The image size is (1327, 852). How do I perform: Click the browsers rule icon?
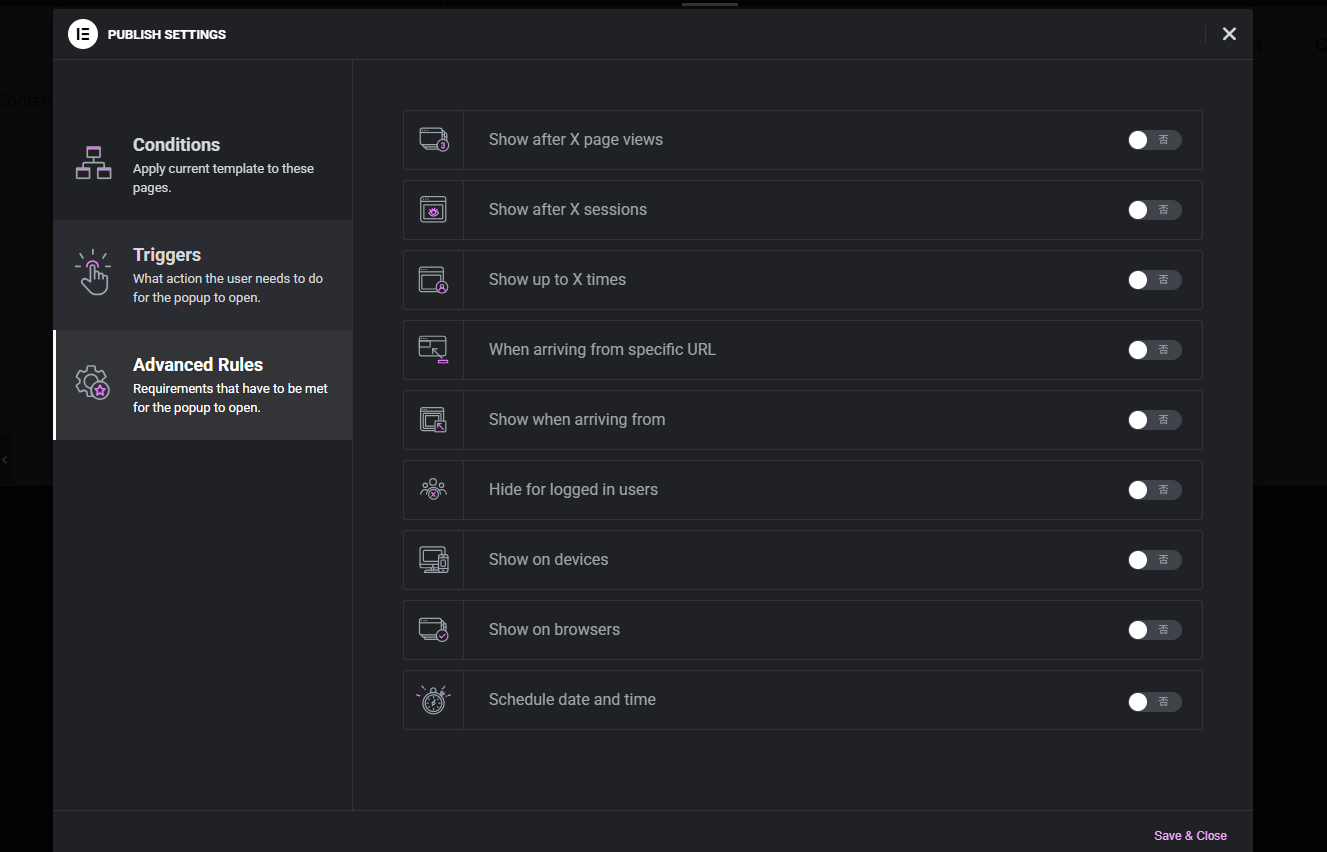pyautogui.click(x=433, y=630)
